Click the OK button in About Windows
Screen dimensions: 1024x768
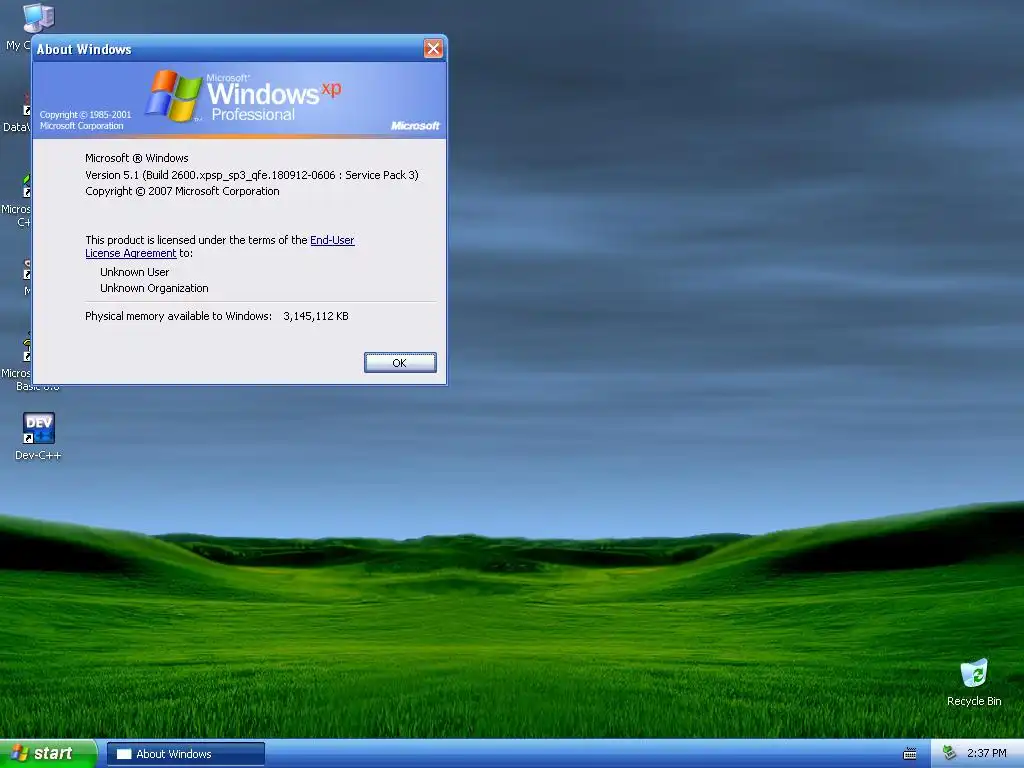pos(400,363)
